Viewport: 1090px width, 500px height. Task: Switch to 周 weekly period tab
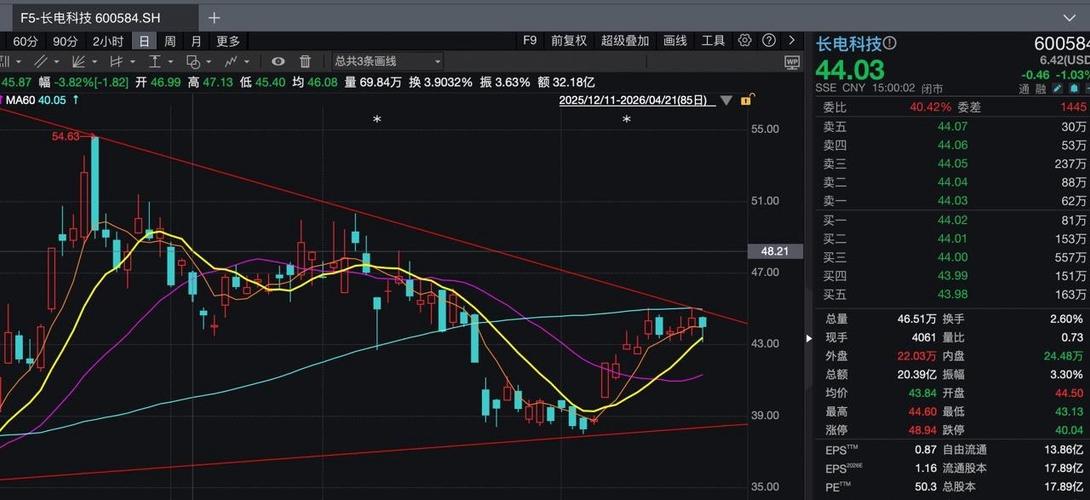(x=170, y=41)
